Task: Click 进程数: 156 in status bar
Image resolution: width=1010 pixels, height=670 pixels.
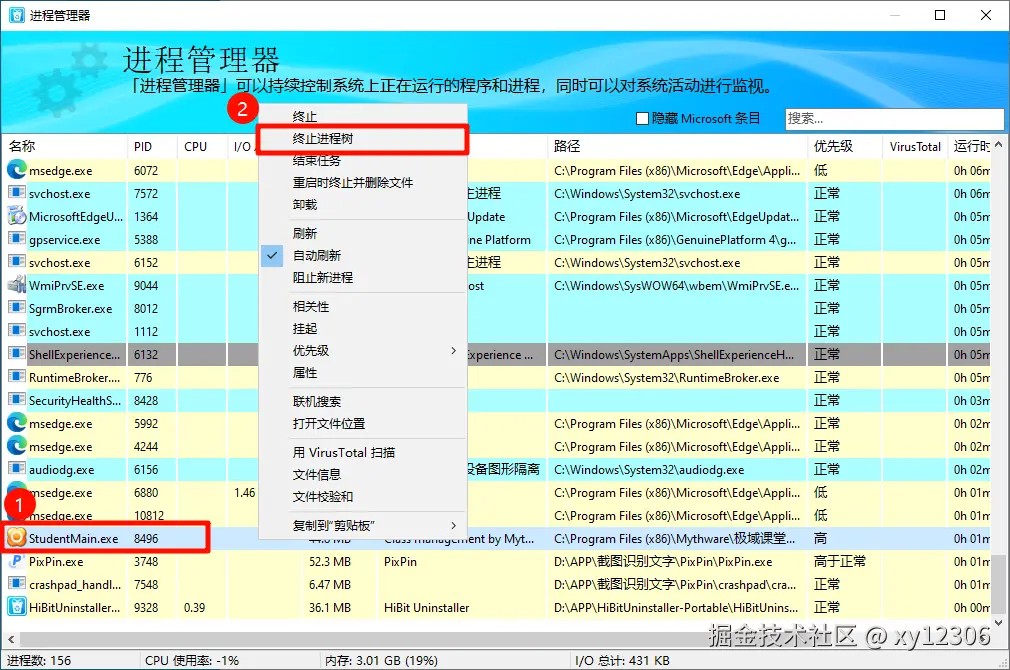Action: 39,660
